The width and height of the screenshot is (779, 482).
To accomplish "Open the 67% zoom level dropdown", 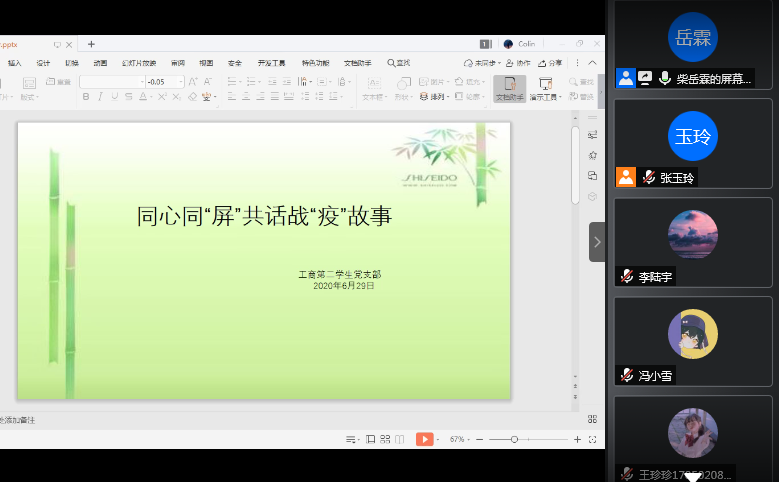I will (458, 439).
